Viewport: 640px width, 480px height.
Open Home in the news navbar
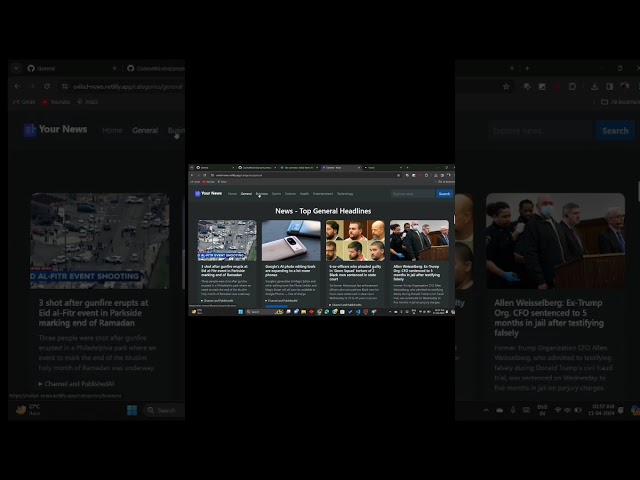[232, 193]
